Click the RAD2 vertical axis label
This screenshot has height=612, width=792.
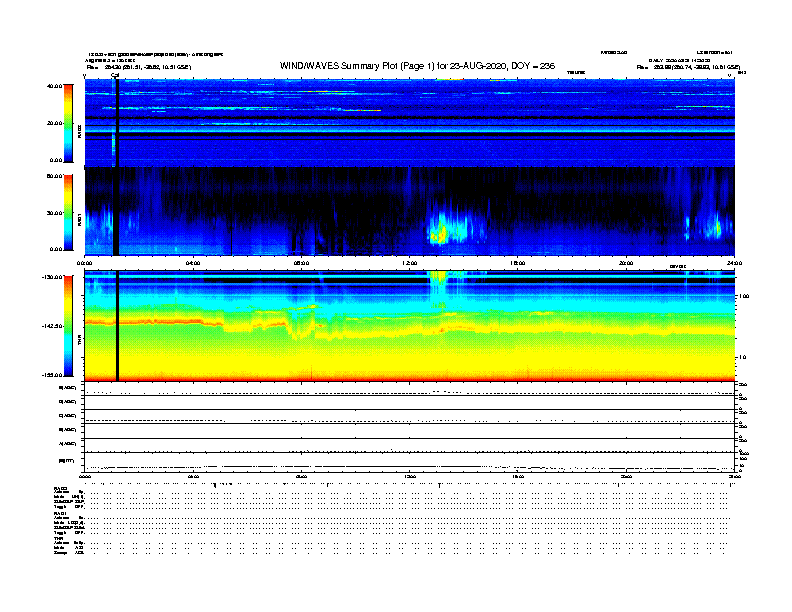80,132
